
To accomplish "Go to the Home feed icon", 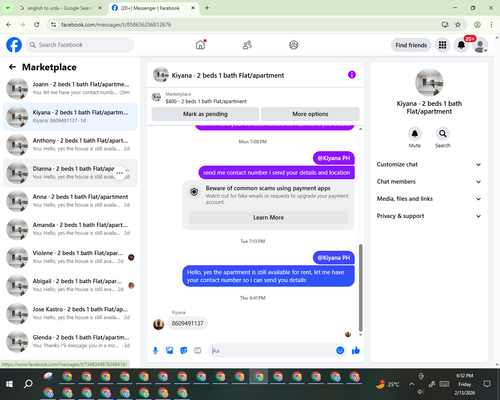I will click(x=200, y=45).
